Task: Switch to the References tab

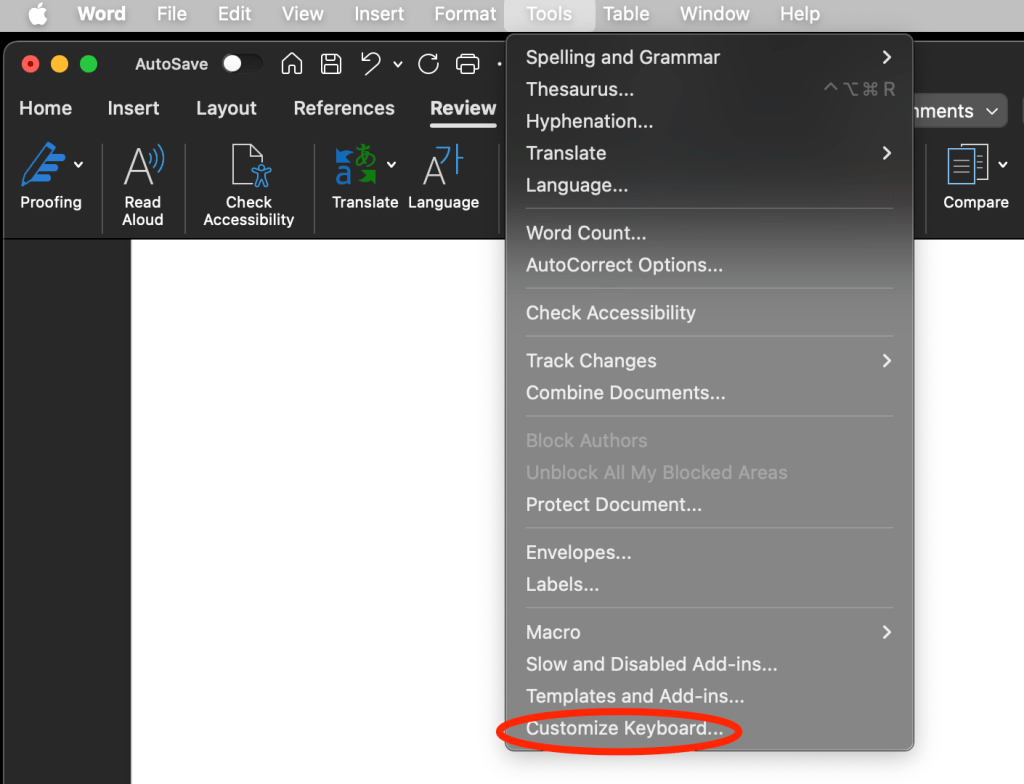Action: (344, 108)
